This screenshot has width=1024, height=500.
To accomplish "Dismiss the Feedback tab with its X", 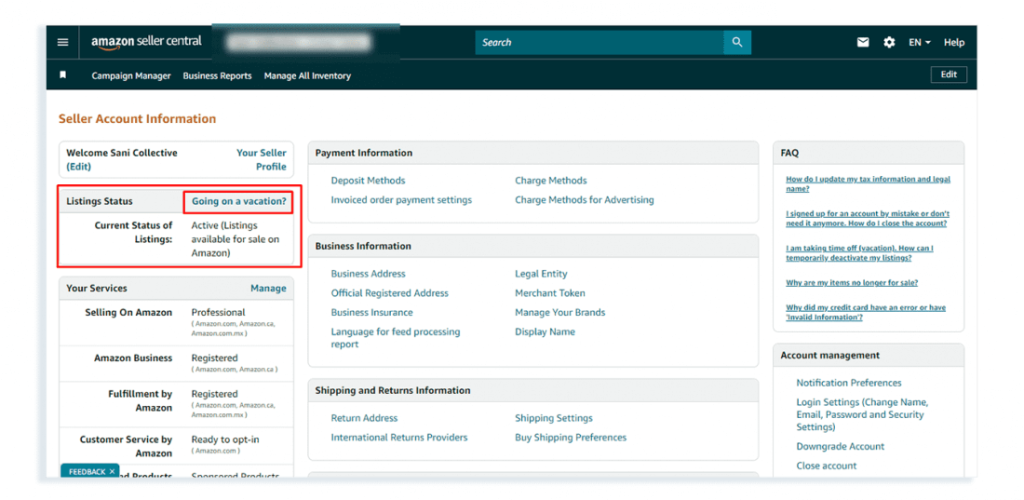I will pos(112,471).
